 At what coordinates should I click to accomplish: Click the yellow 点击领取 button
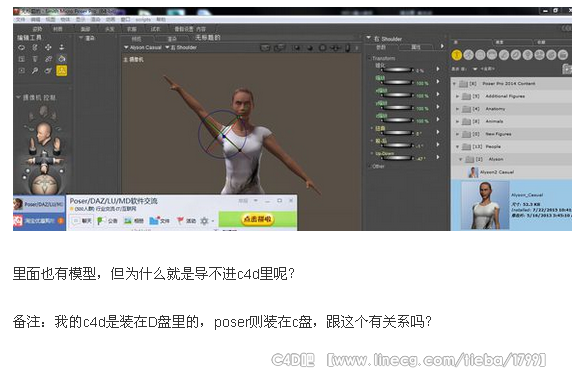click(258, 219)
